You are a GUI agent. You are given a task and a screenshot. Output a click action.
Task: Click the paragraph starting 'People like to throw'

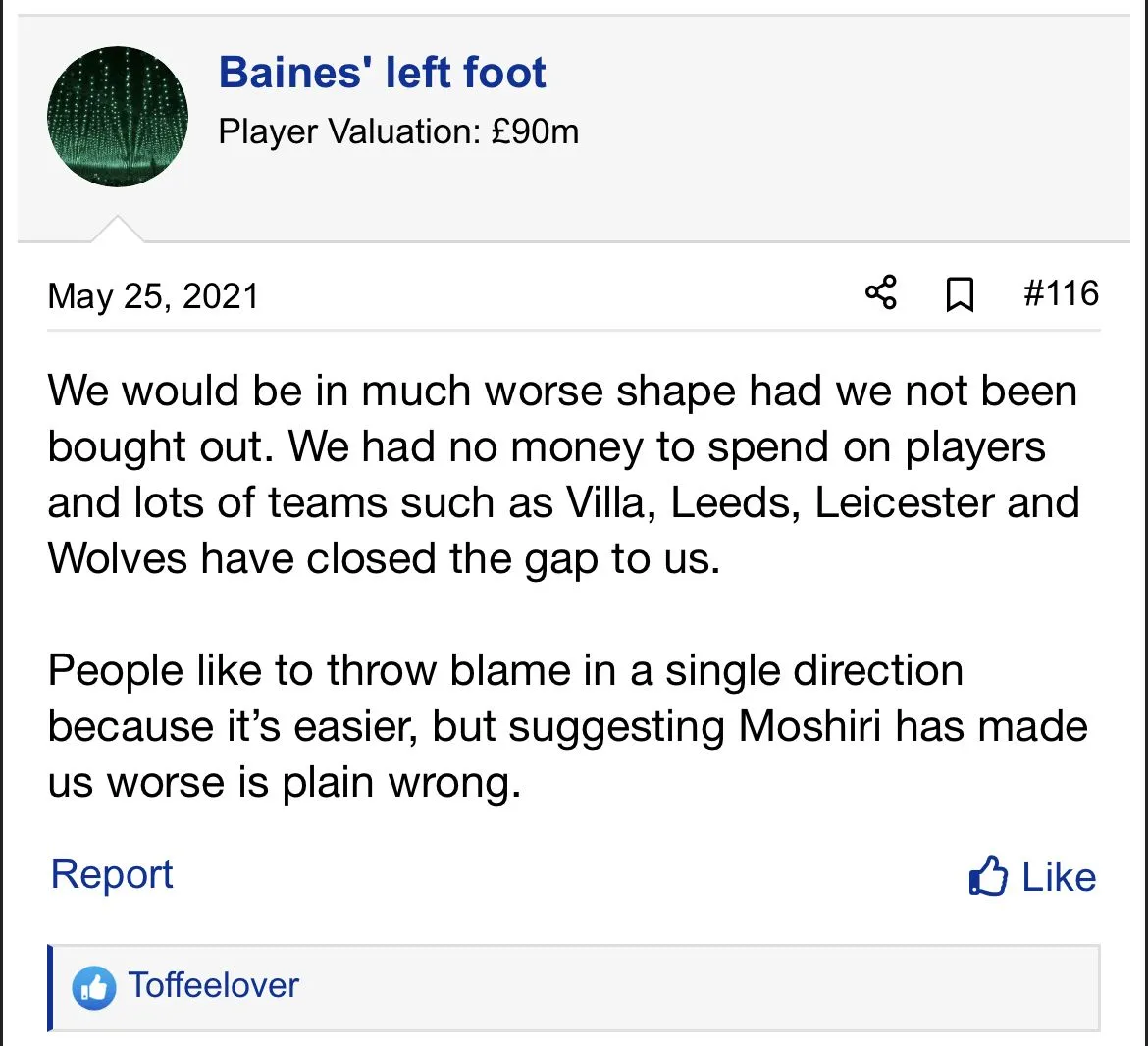point(567,726)
